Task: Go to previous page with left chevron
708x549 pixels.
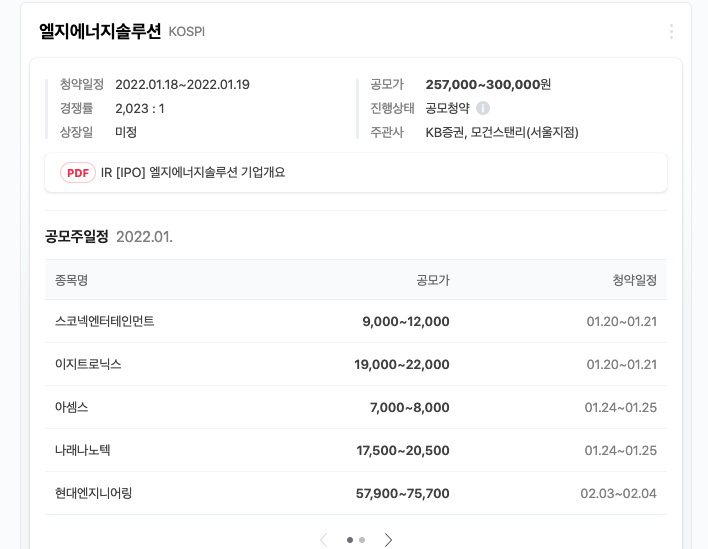Action: point(323,540)
